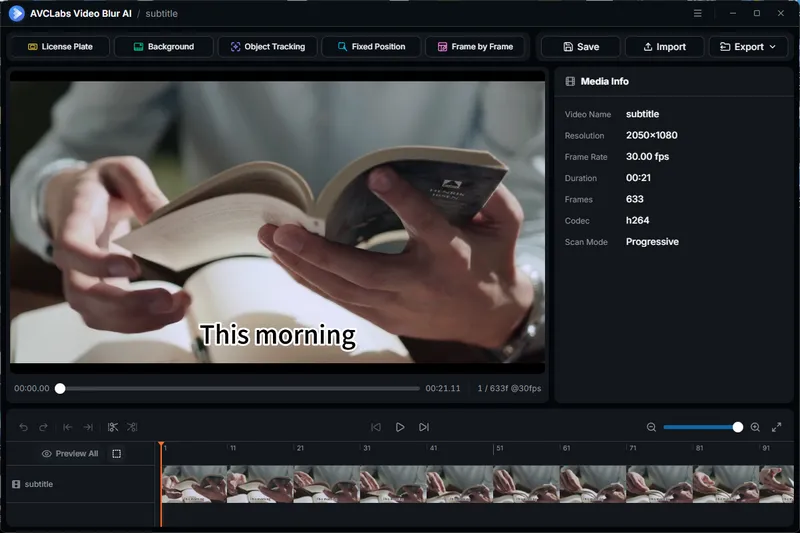Image resolution: width=800 pixels, height=533 pixels.
Task: Select the Object Tracking tab
Action: click(267, 46)
